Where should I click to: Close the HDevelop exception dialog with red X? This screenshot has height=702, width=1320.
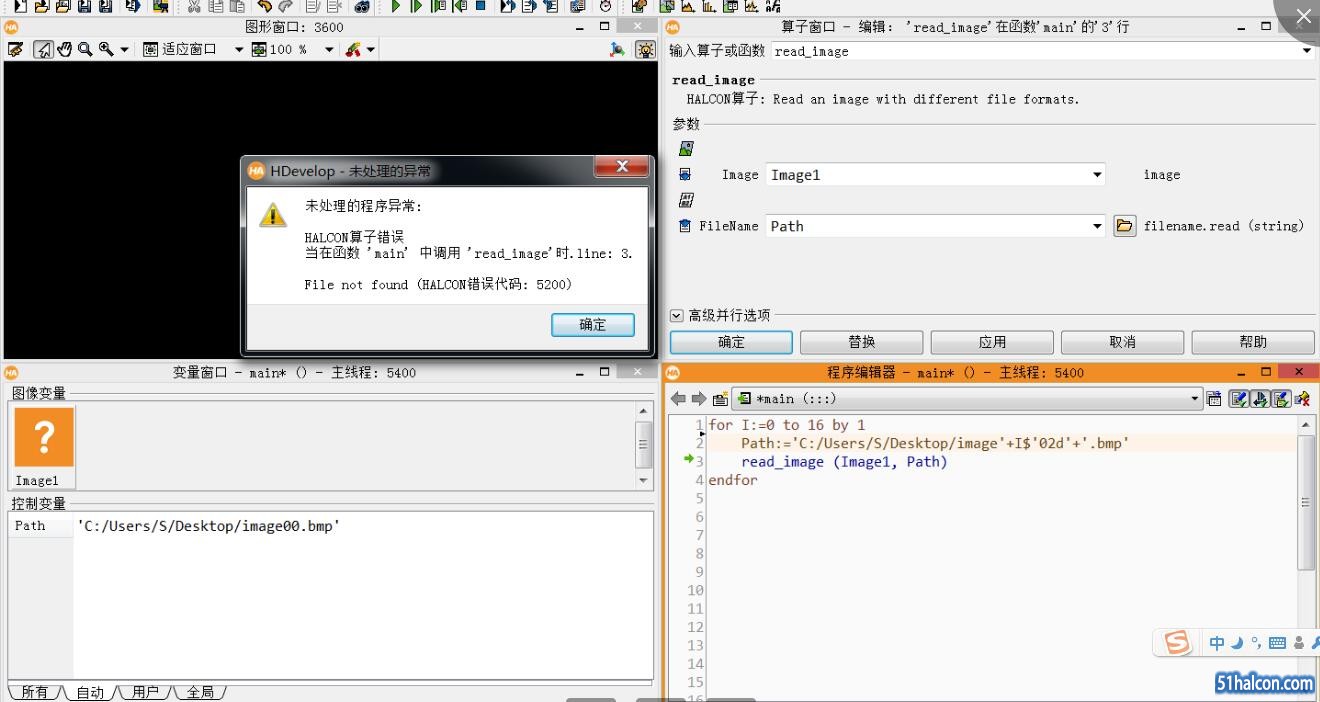click(x=622, y=167)
